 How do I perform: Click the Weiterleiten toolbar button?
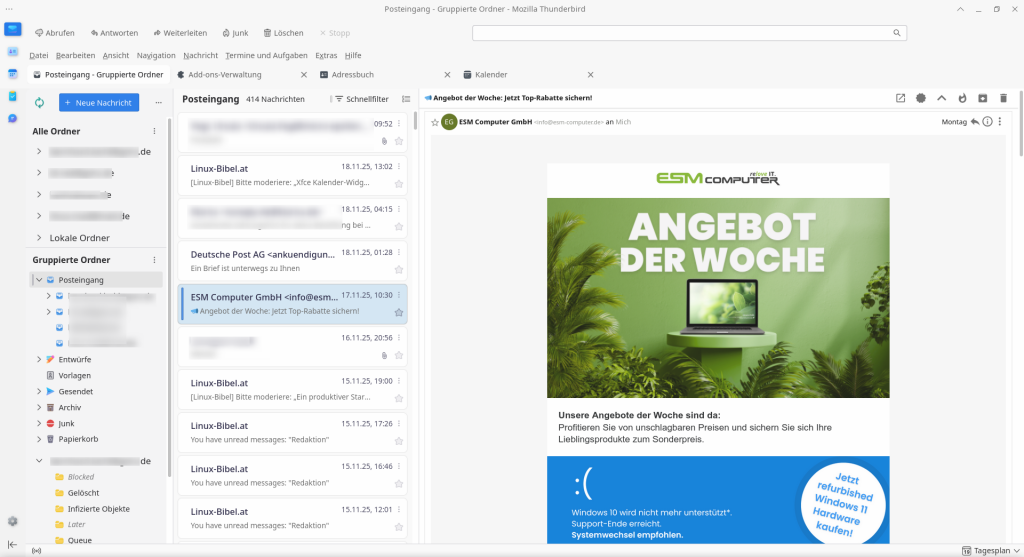click(179, 33)
